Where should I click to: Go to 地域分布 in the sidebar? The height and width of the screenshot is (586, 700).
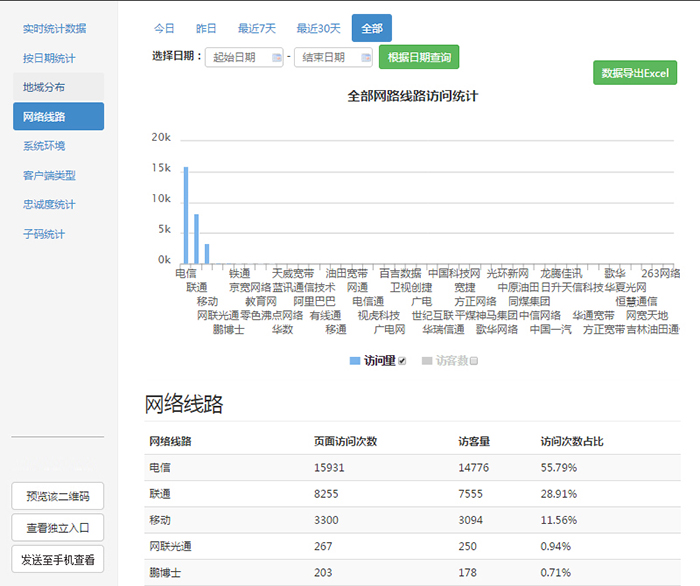point(44,87)
